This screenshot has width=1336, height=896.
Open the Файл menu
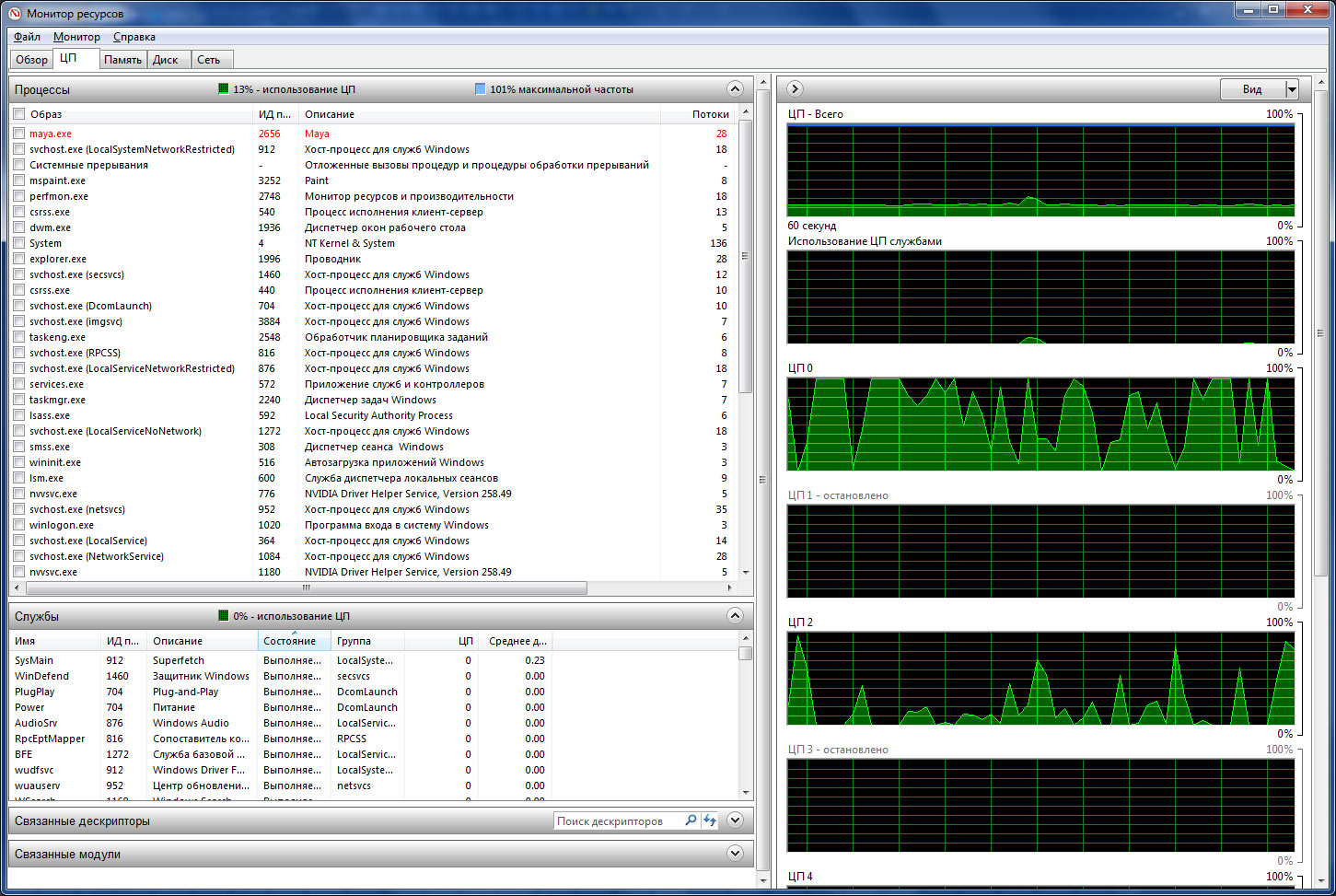27,37
